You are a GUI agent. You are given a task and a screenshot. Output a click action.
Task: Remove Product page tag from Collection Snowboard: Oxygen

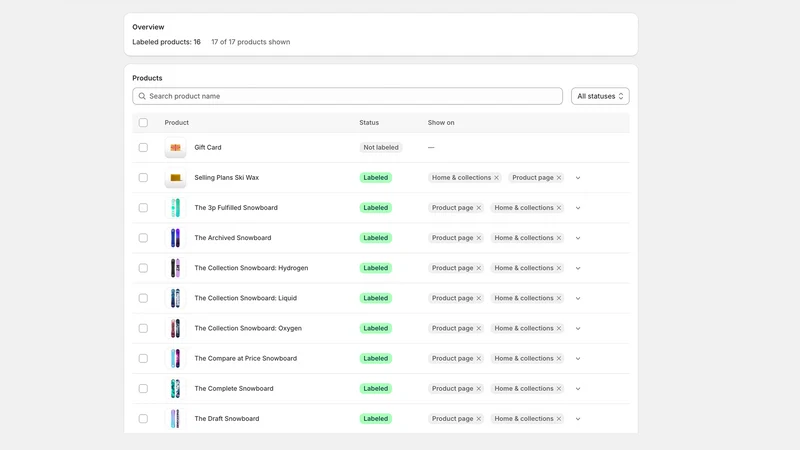(x=479, y=328)
